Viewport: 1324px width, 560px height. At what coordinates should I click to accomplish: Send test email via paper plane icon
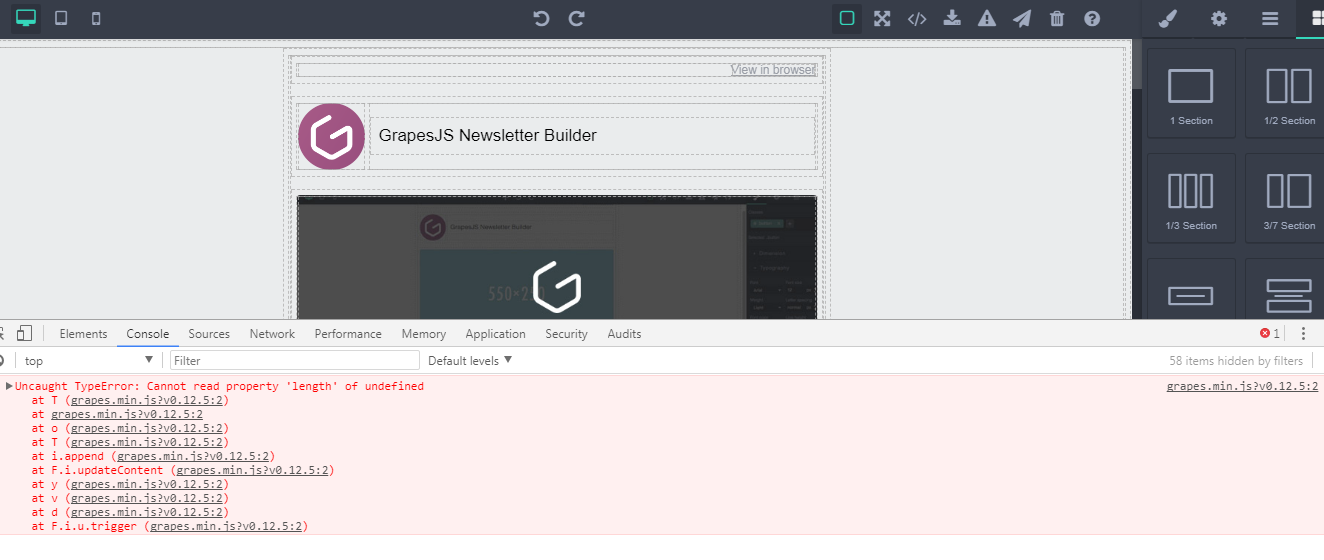coord(1022,18)
